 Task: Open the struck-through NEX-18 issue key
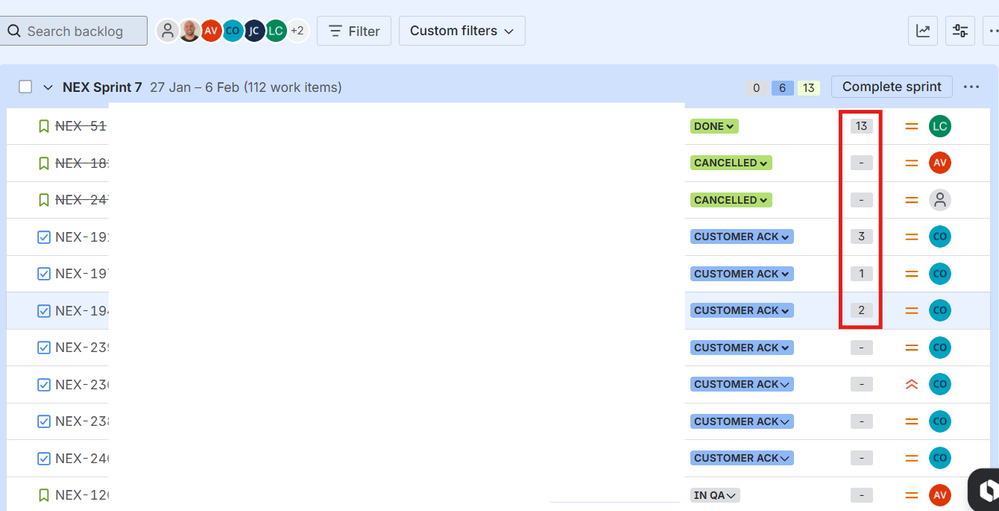point(82,163)
